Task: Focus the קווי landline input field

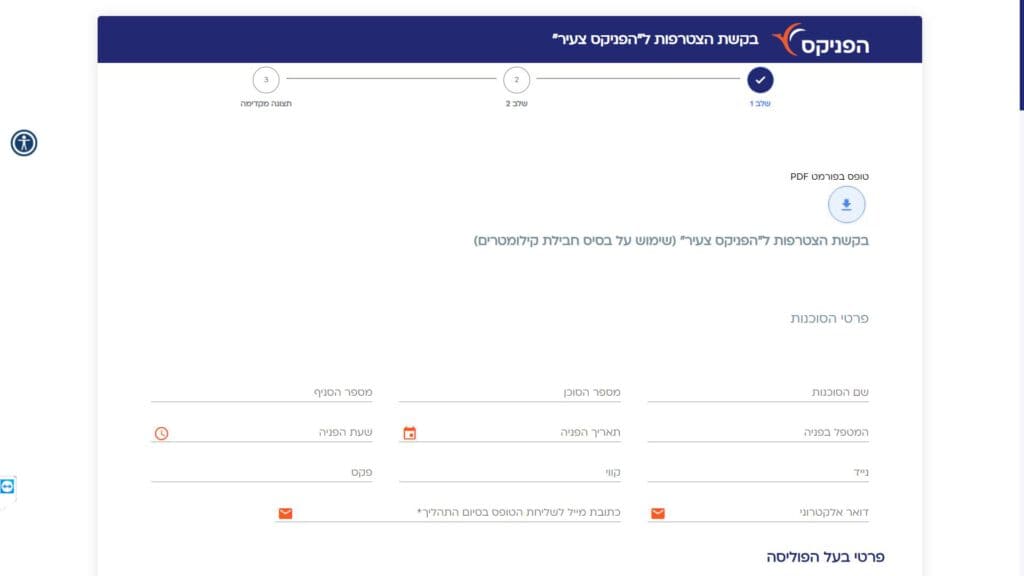Action: click(509, 472)
